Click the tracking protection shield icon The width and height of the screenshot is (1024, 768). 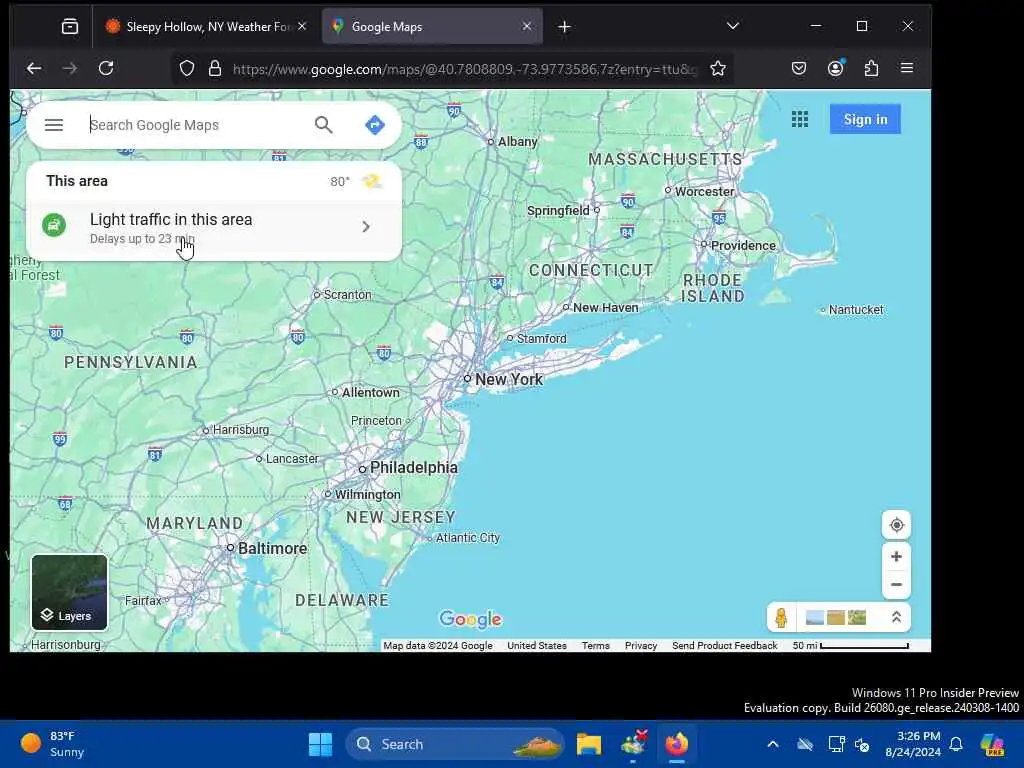point(187,69)
